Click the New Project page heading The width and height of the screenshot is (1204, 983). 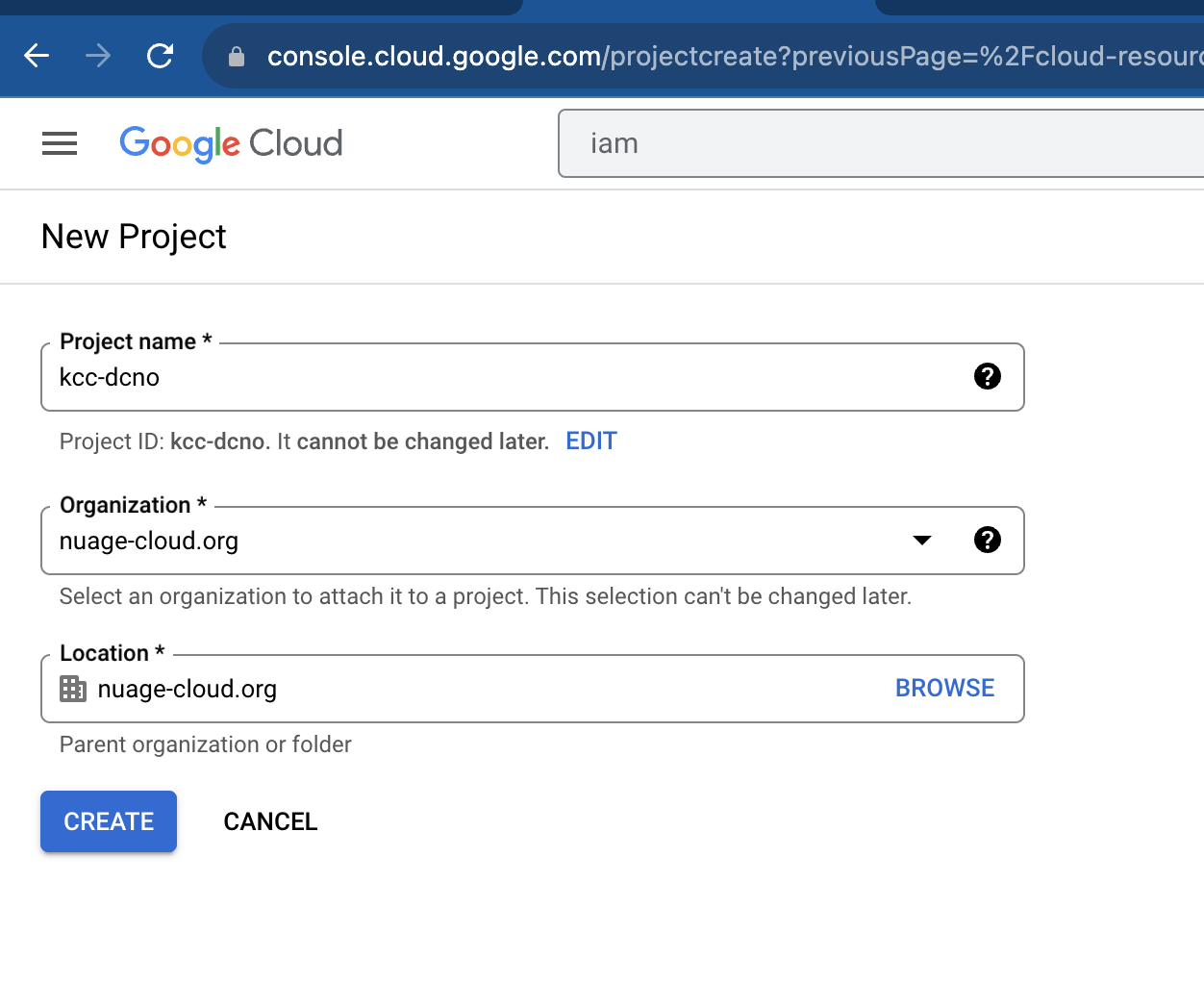pos(134,237)
